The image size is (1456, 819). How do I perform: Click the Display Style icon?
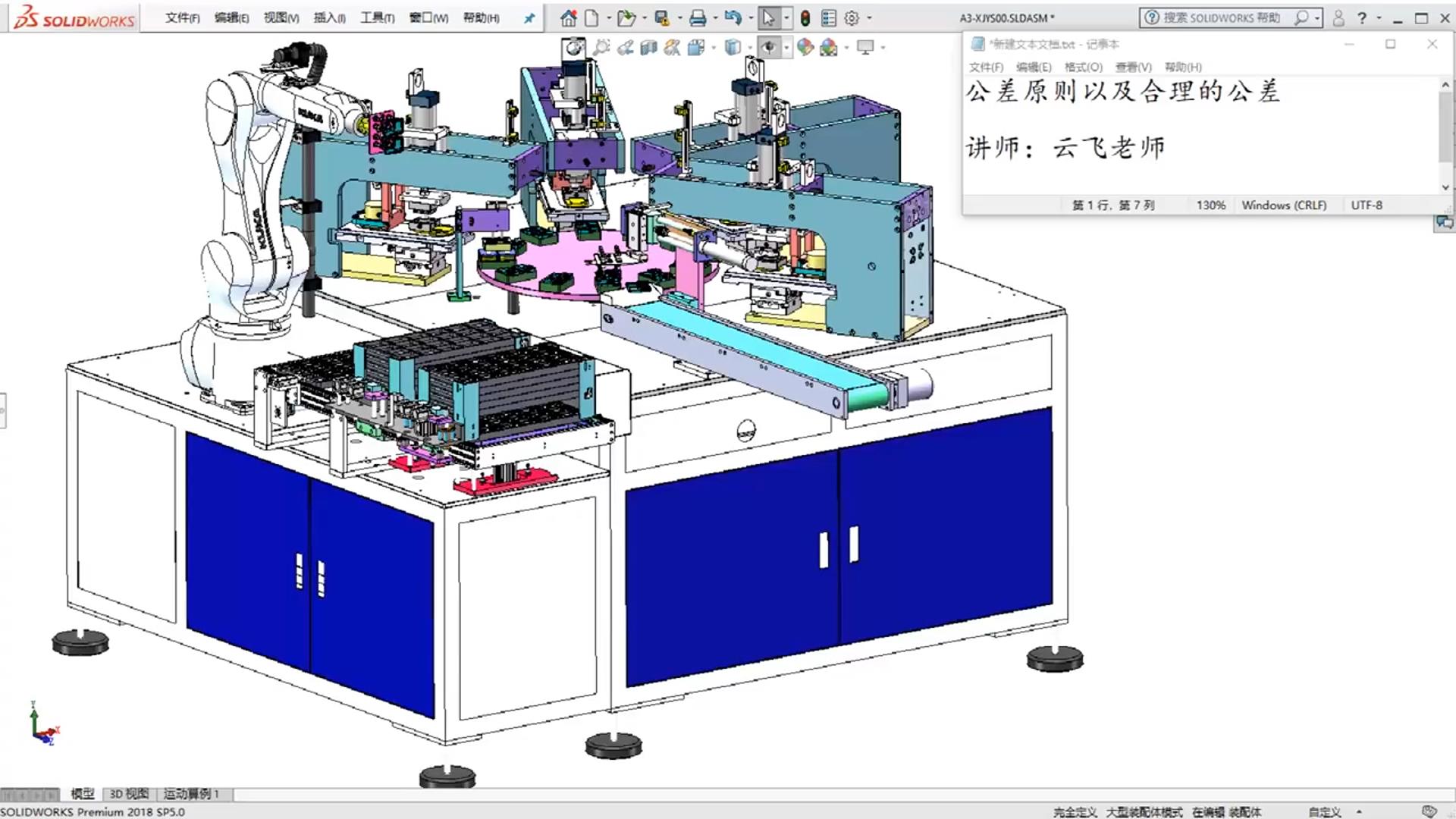(x=732, y=48)
